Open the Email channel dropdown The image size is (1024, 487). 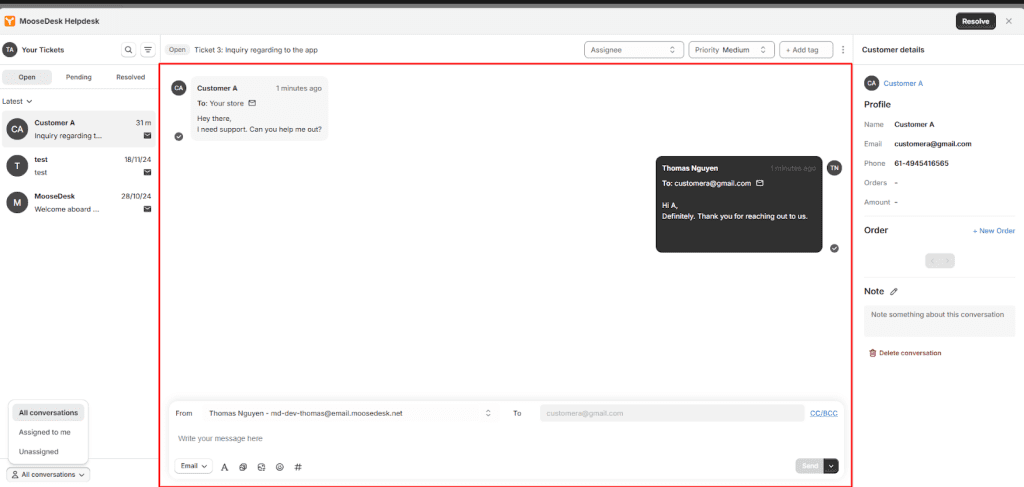(x=193, y=466)
